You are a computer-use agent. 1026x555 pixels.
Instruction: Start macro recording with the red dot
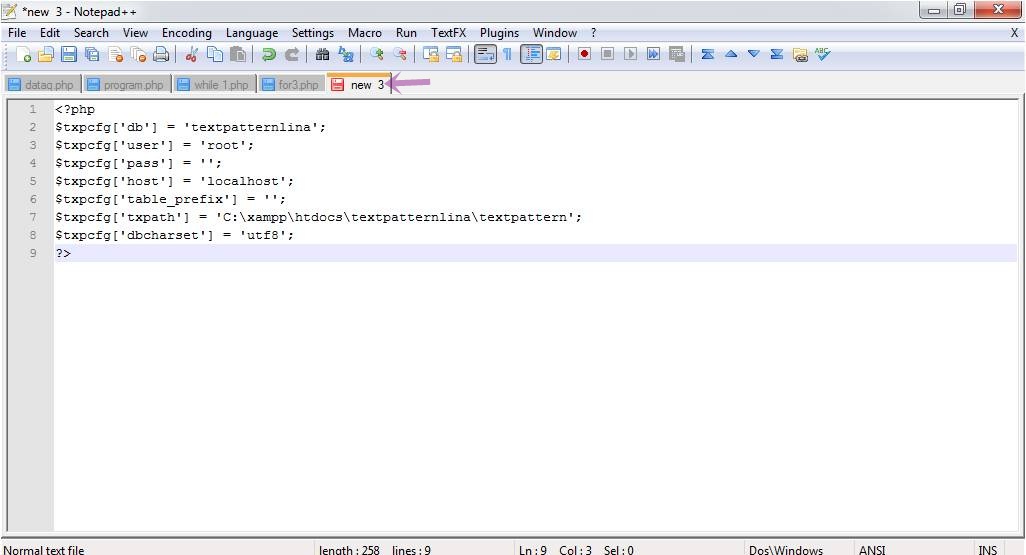[584, 55]
